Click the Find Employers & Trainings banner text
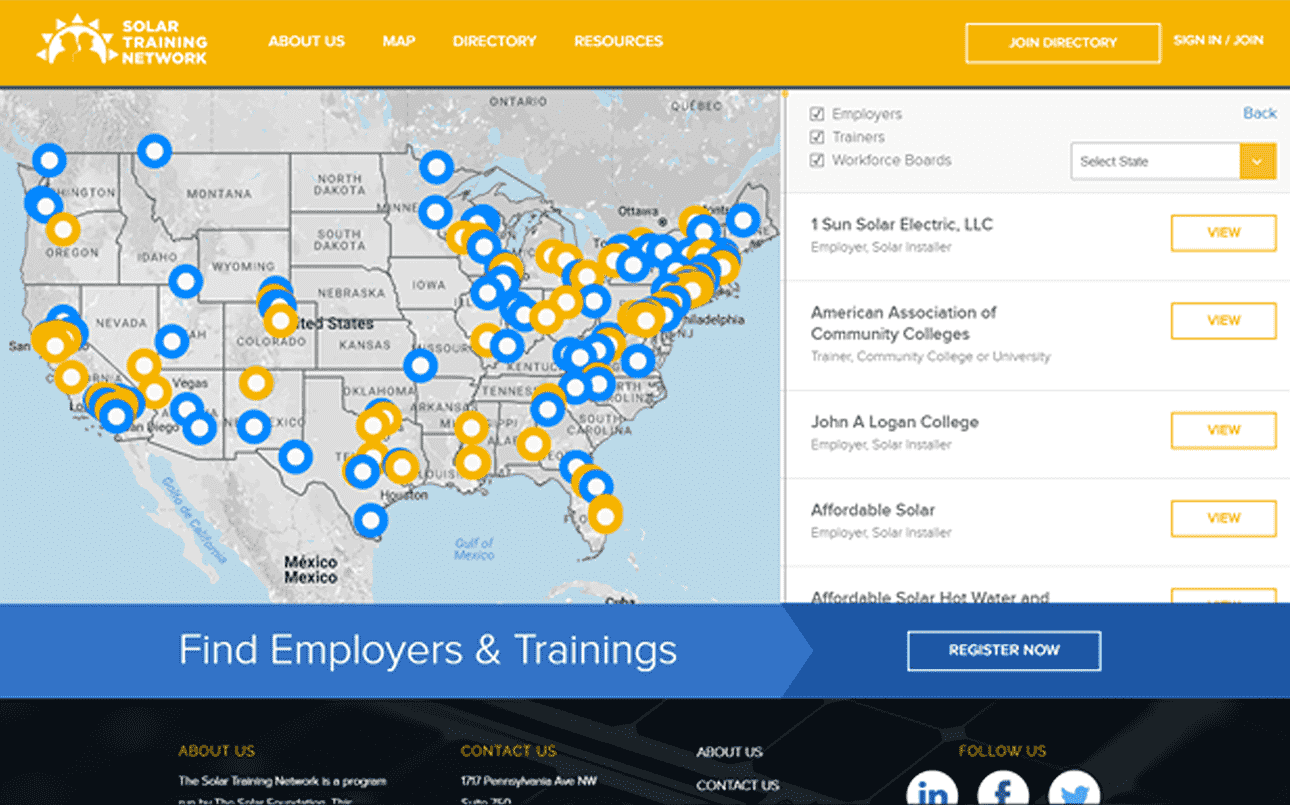The image size is (1290, 805). coord(428,650)
